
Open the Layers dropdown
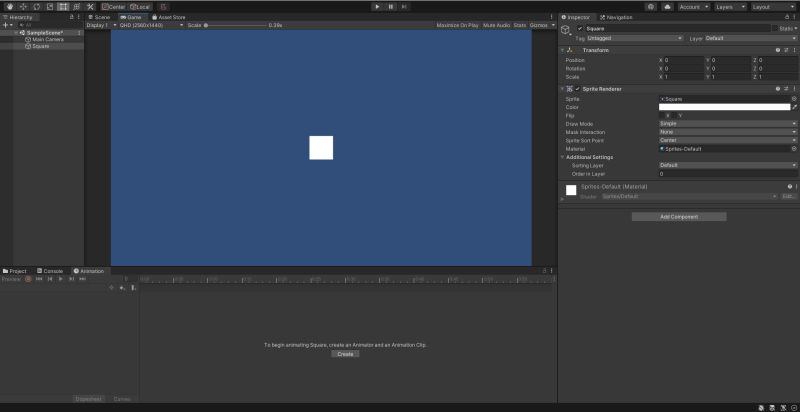pyautogui.click(x=731, y=7)
